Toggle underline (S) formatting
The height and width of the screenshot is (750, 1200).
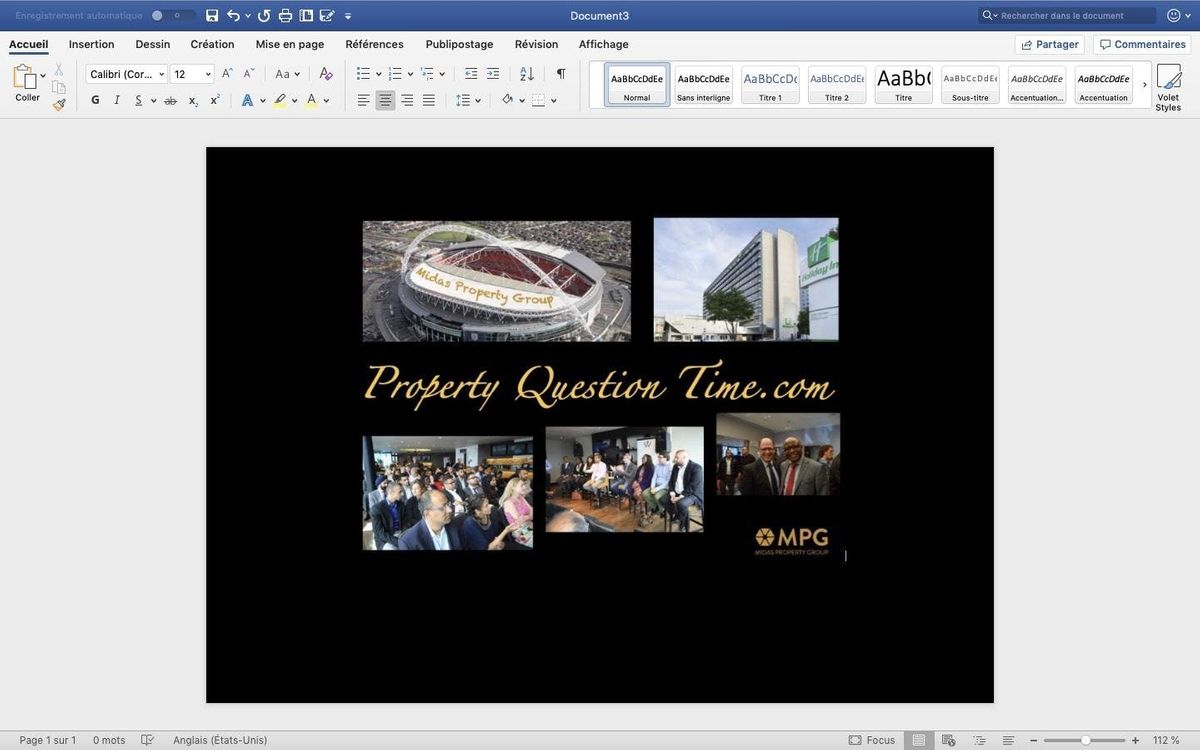139,100
